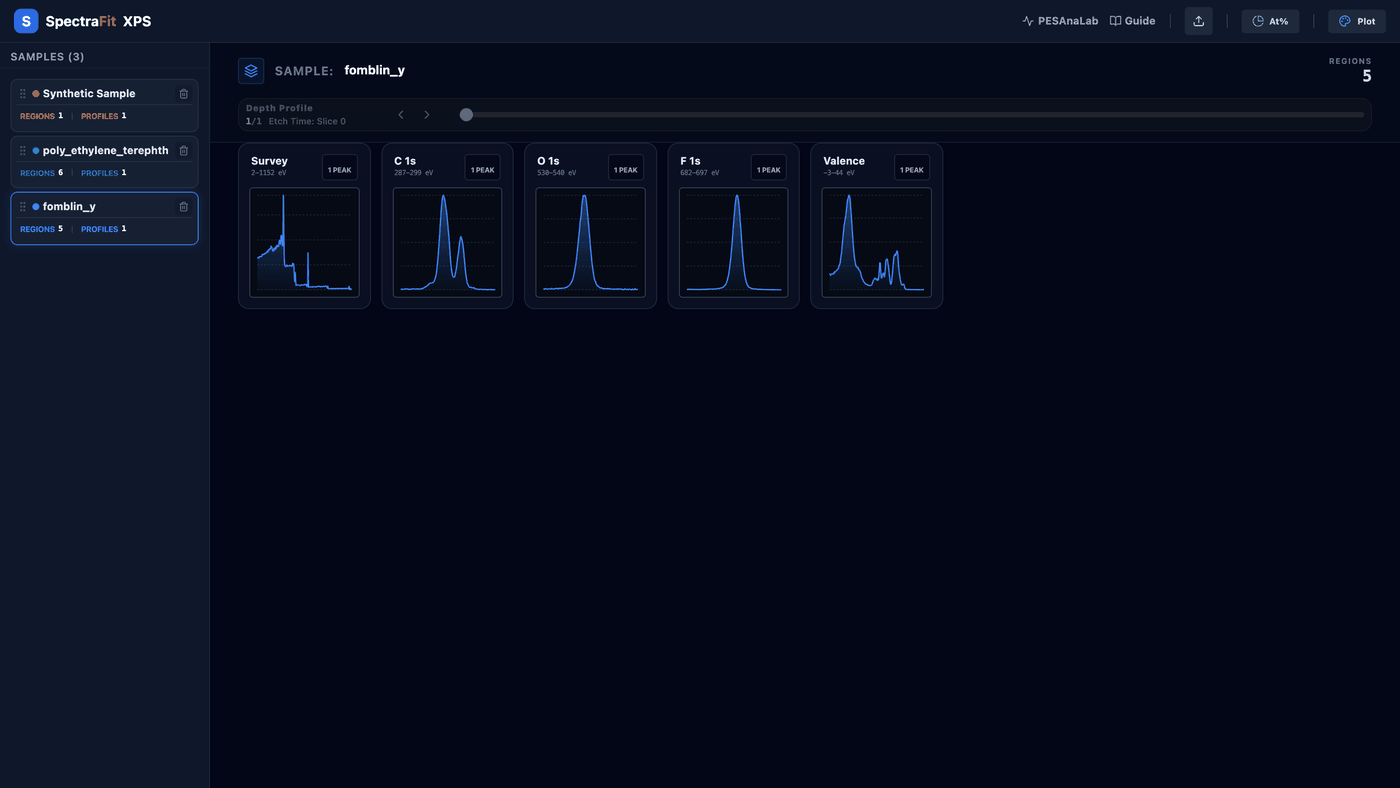1400x788 pixels.
Task: Click the SpectraFit S logo icon
Action: pos(26,21)
